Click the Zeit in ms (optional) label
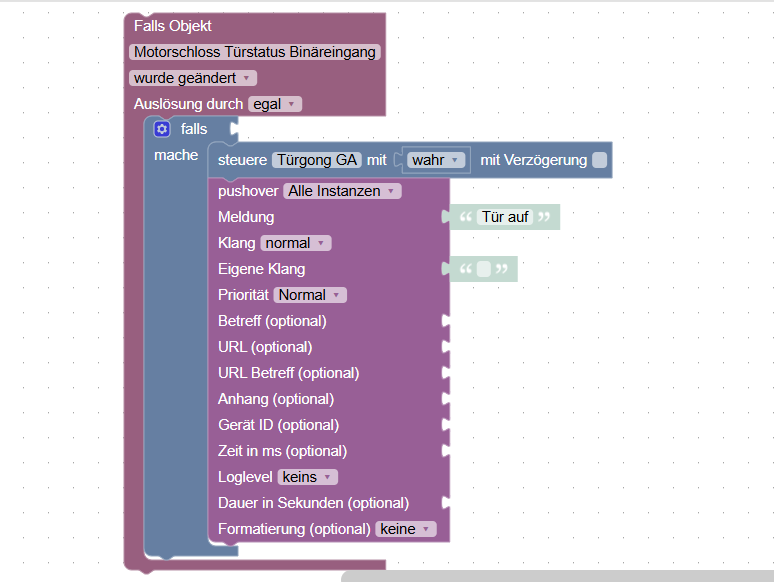Viewport: 774px width, 582px height. [x=282, y=451]
